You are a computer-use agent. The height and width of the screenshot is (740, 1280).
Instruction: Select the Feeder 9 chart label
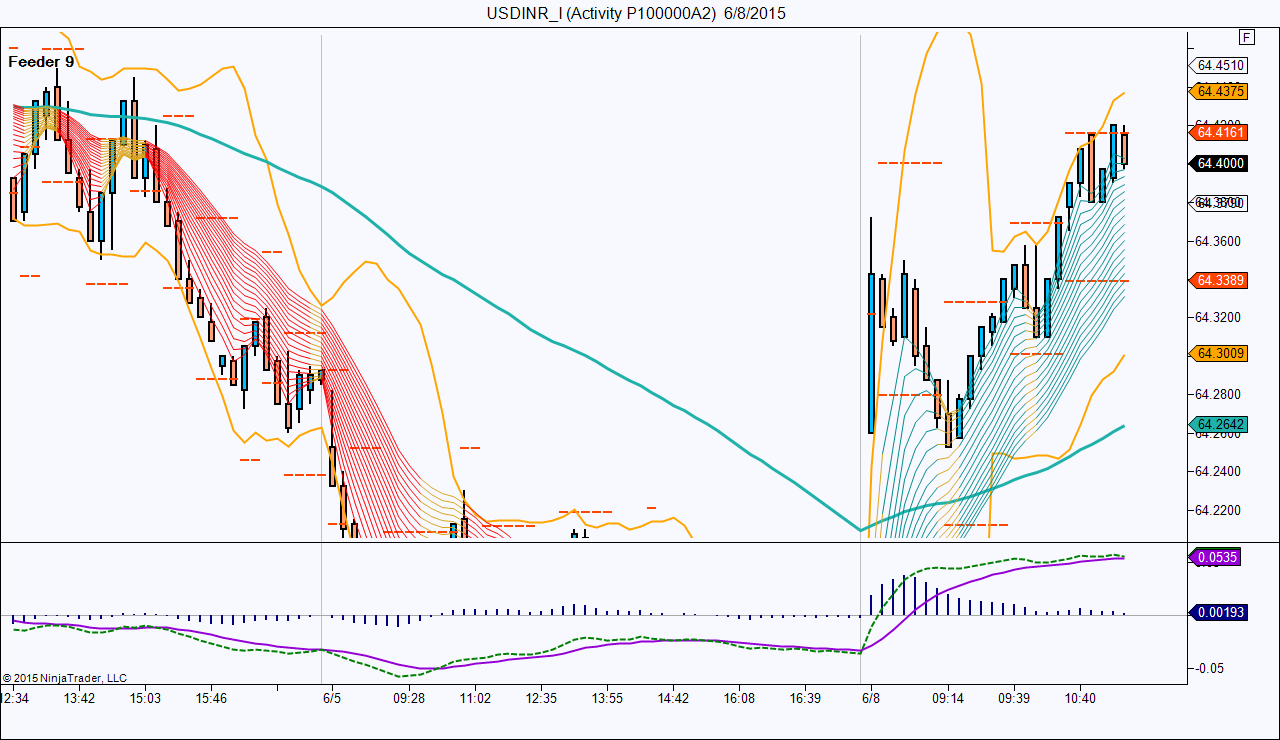41,61
